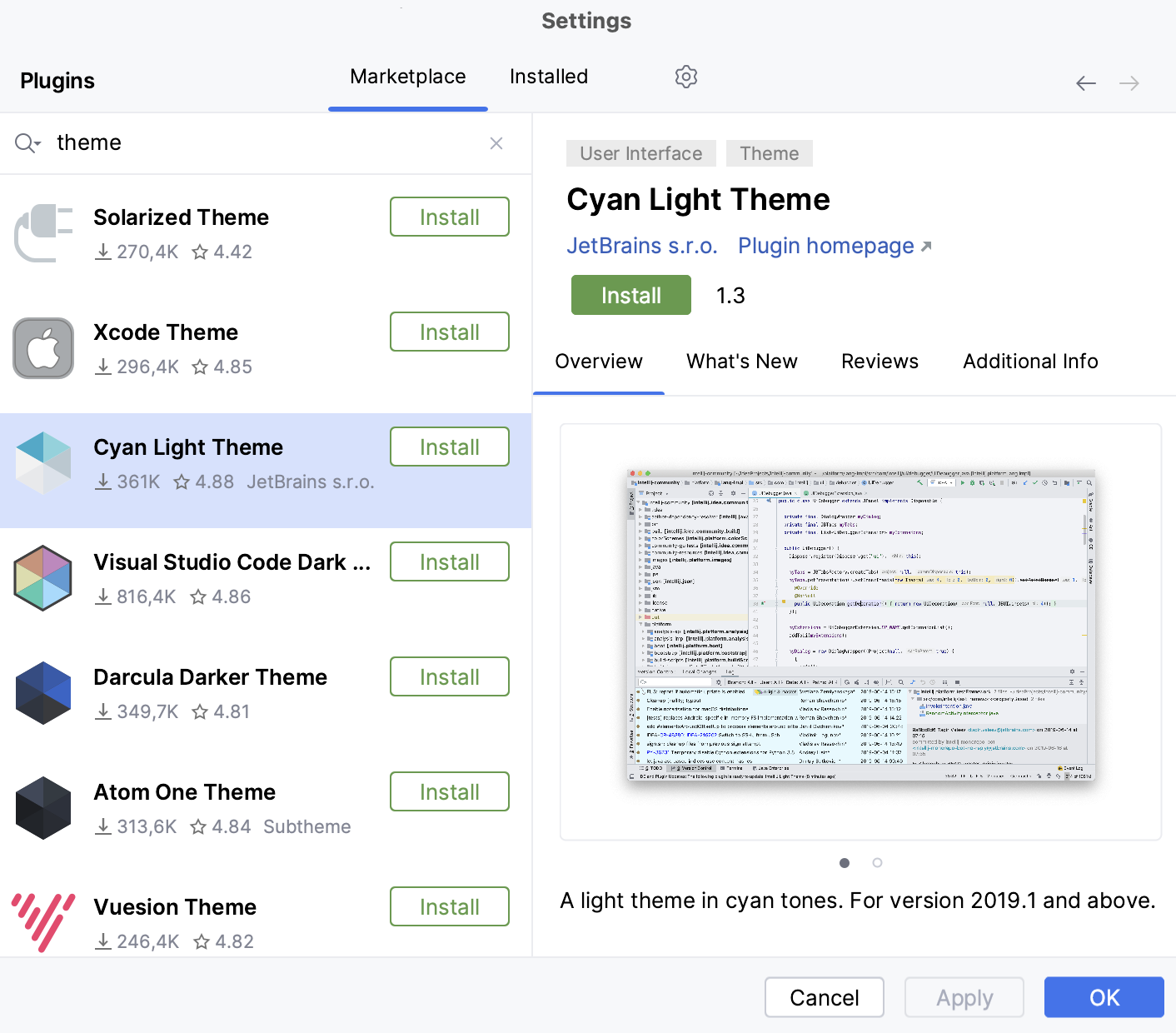Install the Cyan Light Theme plugin
1176x1033 pixels.
630,295
